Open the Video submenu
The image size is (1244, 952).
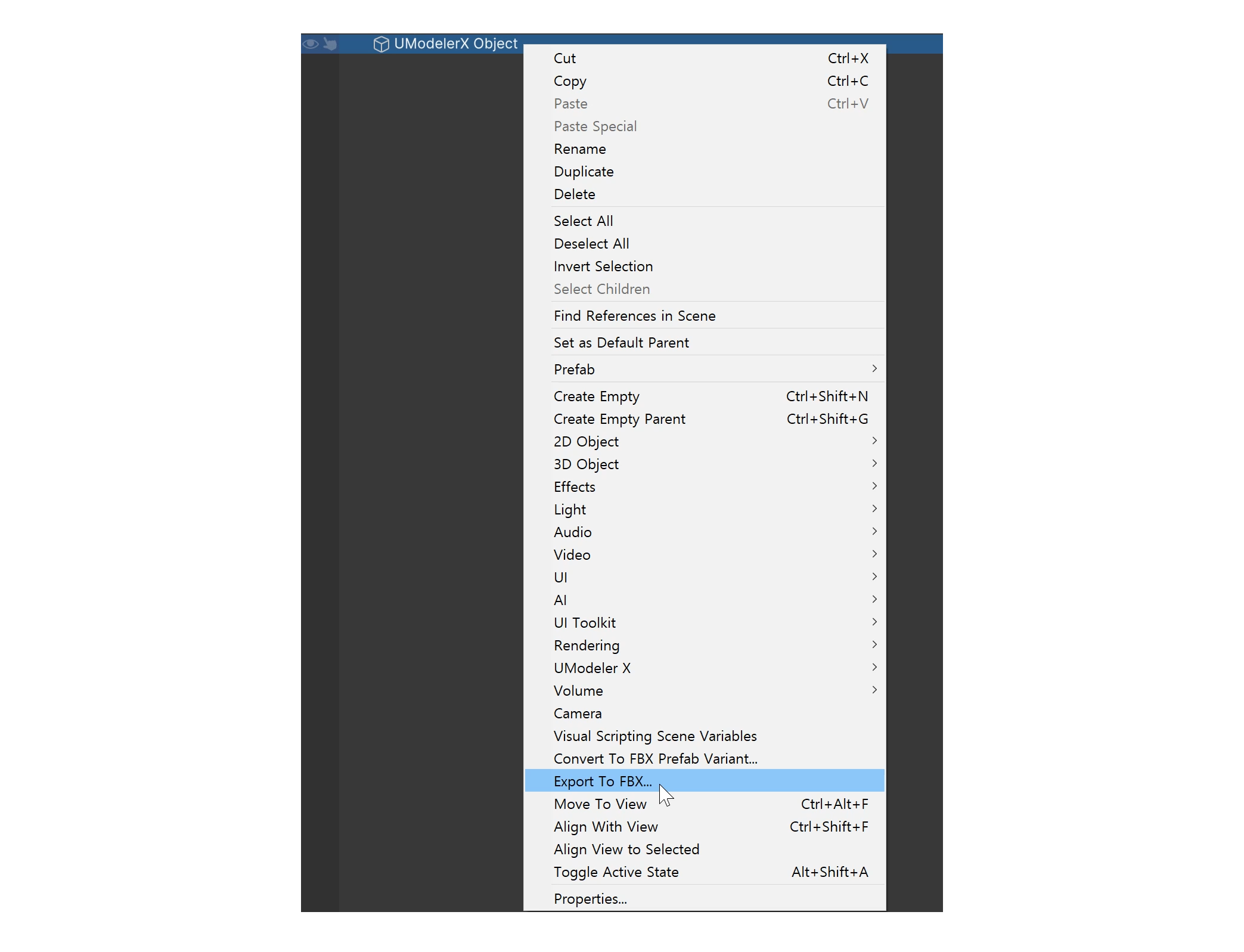click(x=705, y=555)
